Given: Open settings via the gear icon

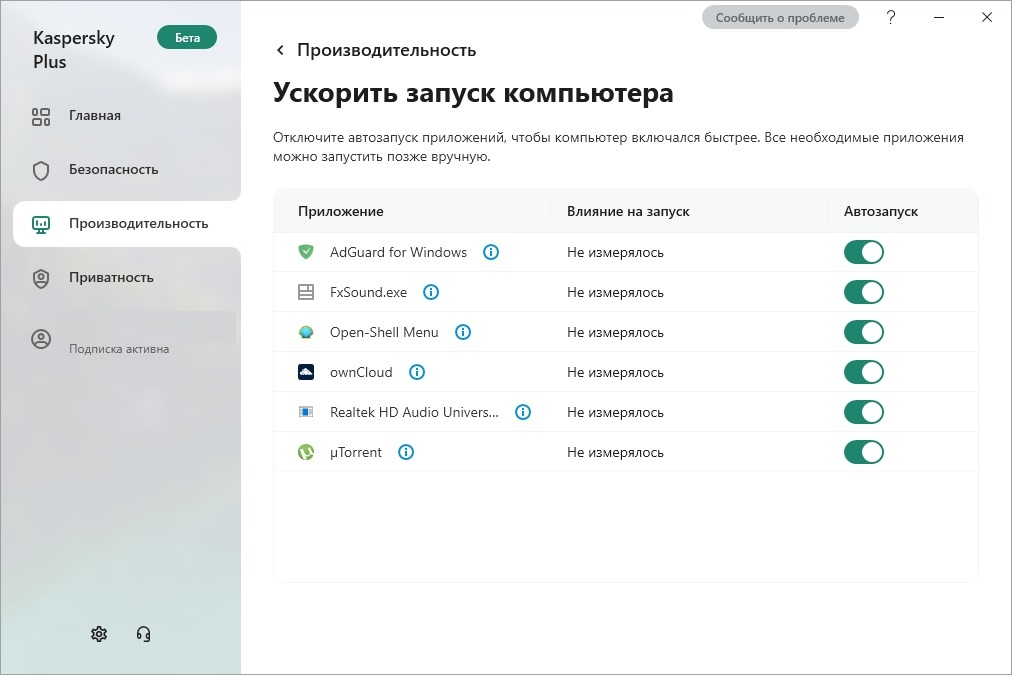Looking at the screenshot, I should (x=99, y=634).
